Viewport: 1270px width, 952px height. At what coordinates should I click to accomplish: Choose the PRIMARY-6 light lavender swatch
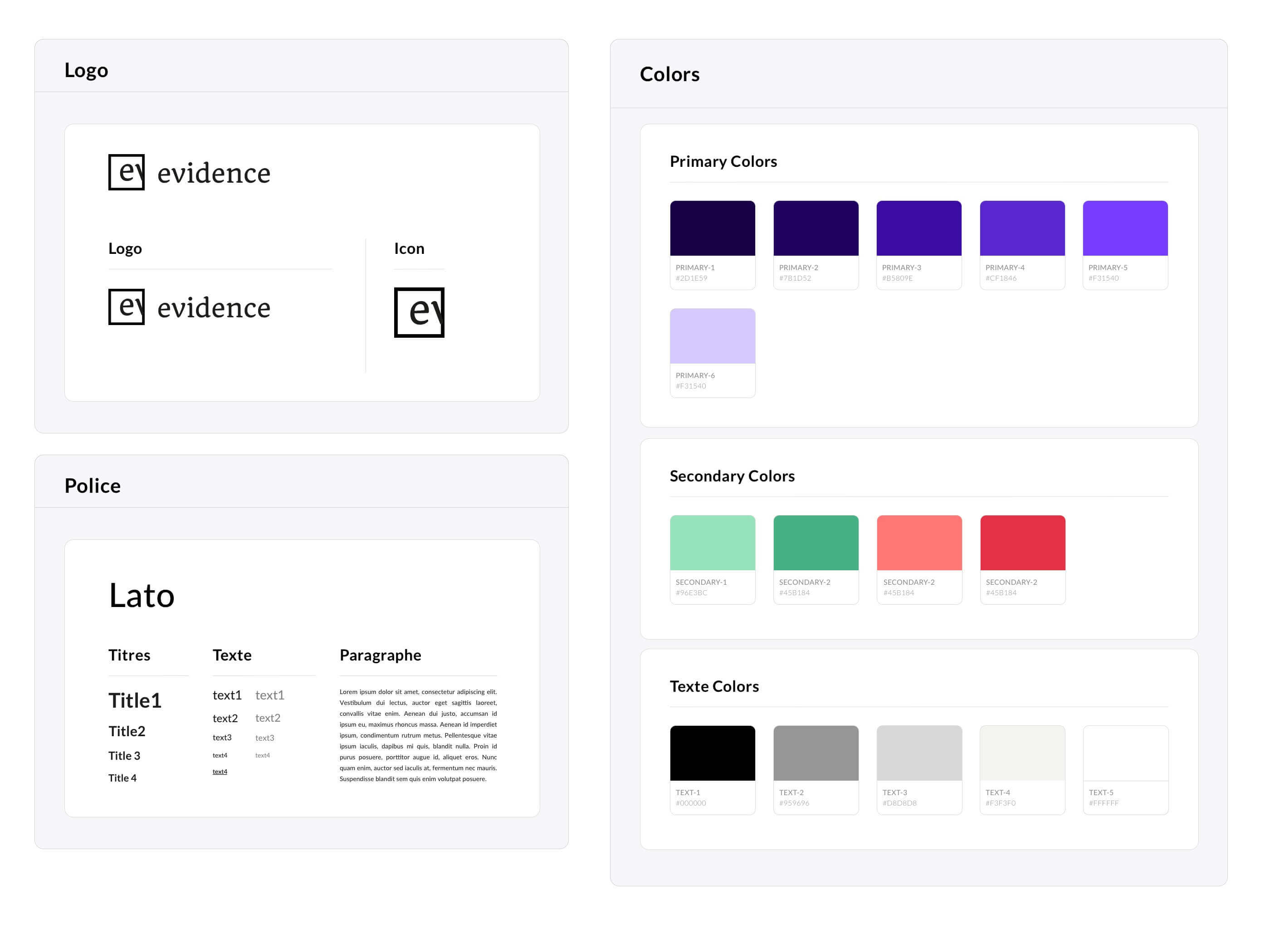712,336
